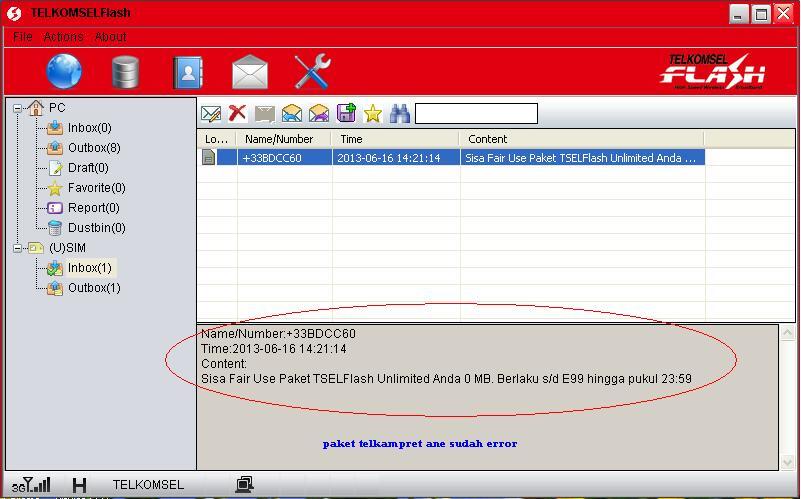Click the H network type indicator

[x=79, y=485]
